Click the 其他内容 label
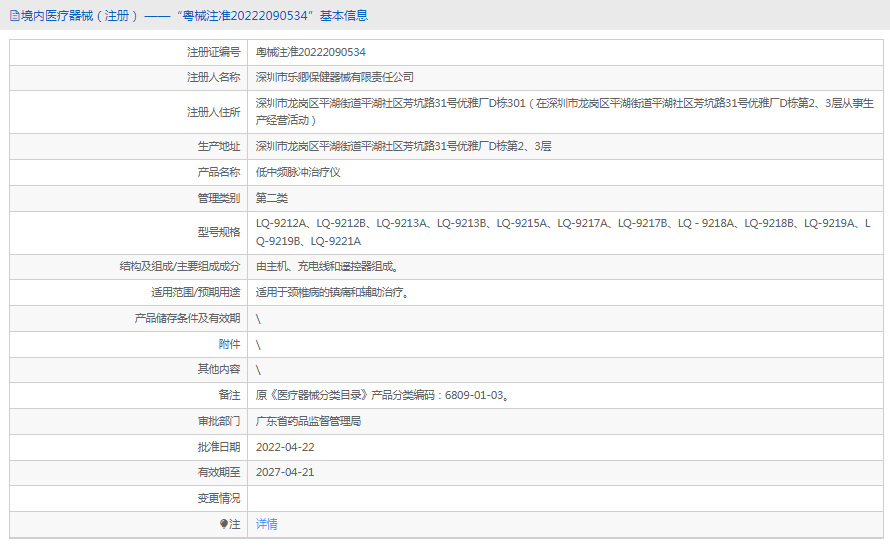This screenshot has height=547, width=890. tap(219, 369)
